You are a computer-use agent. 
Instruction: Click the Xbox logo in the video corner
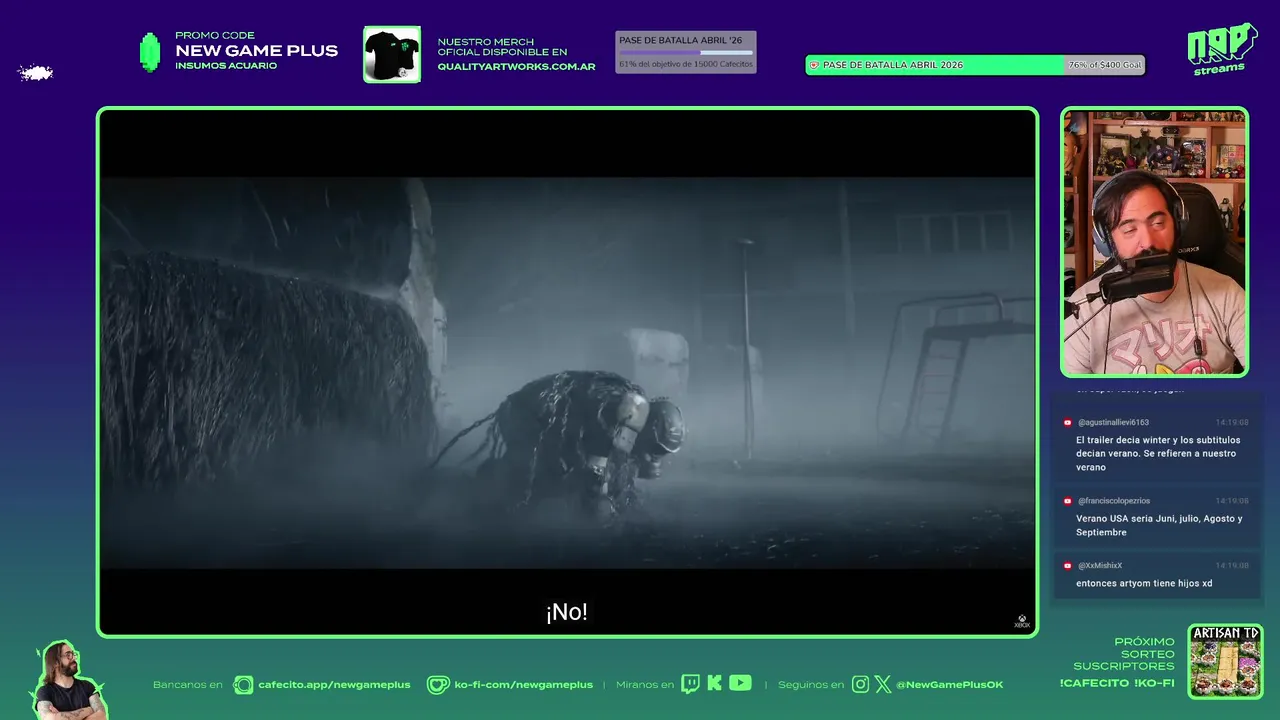(1021, 621)
